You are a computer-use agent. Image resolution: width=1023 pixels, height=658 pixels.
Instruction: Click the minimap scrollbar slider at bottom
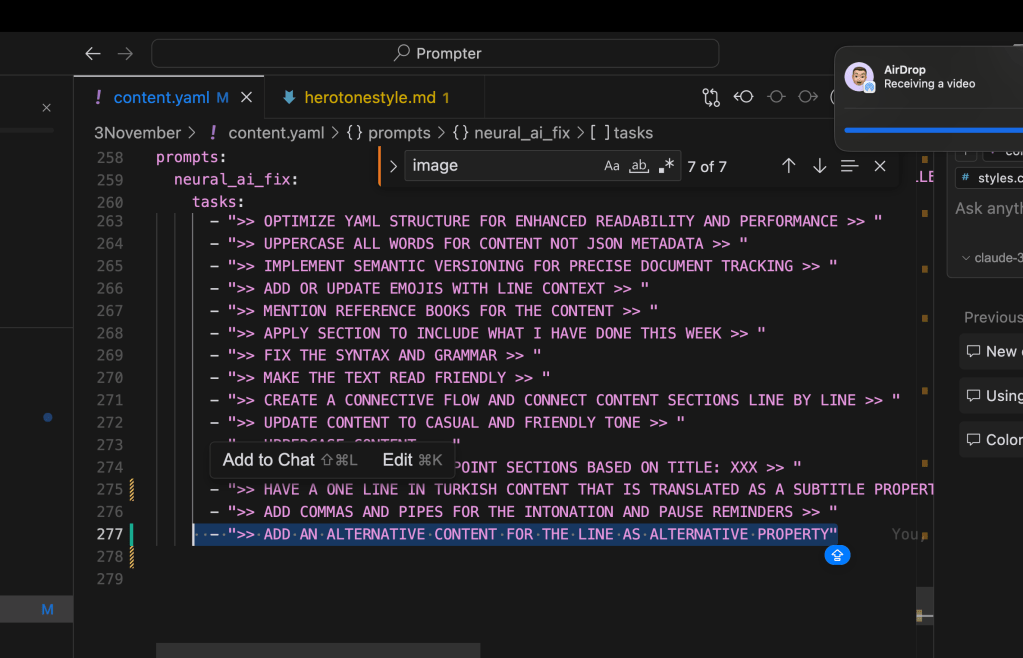click(x=924, y=605)
